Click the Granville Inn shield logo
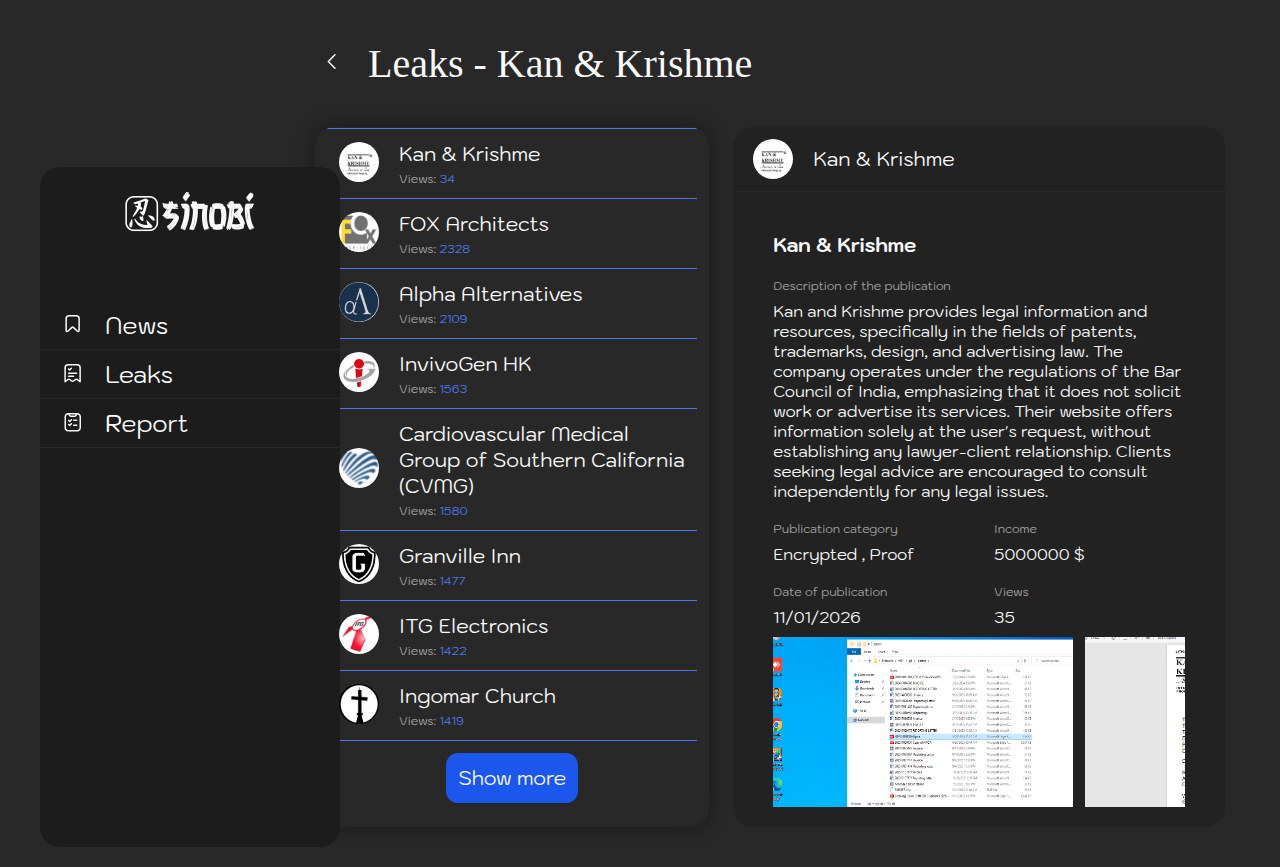The image size is (1280, 867). [x=359, y=564]
